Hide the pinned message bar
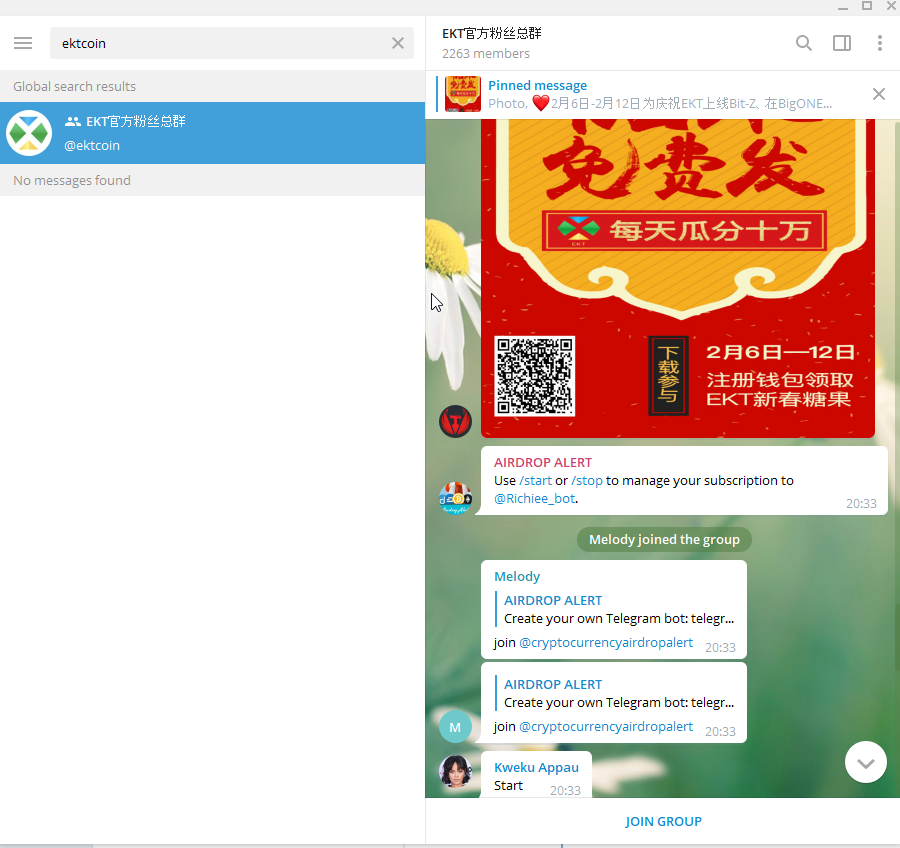Viewport: 900px width, 848px height. (878, 94)
